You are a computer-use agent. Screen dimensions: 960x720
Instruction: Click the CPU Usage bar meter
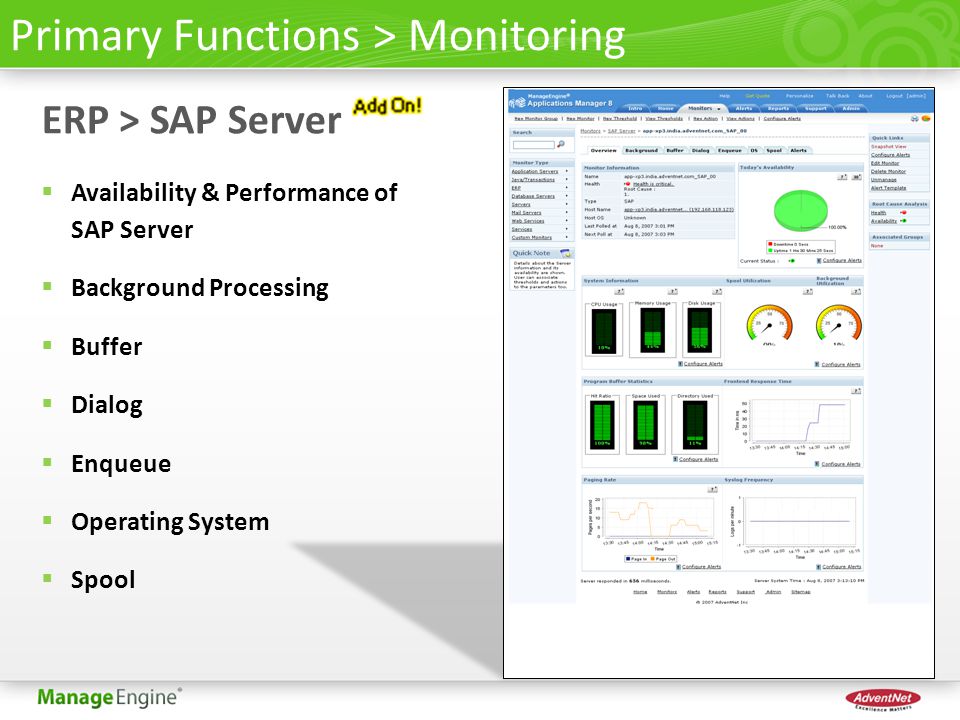point(604,331)
